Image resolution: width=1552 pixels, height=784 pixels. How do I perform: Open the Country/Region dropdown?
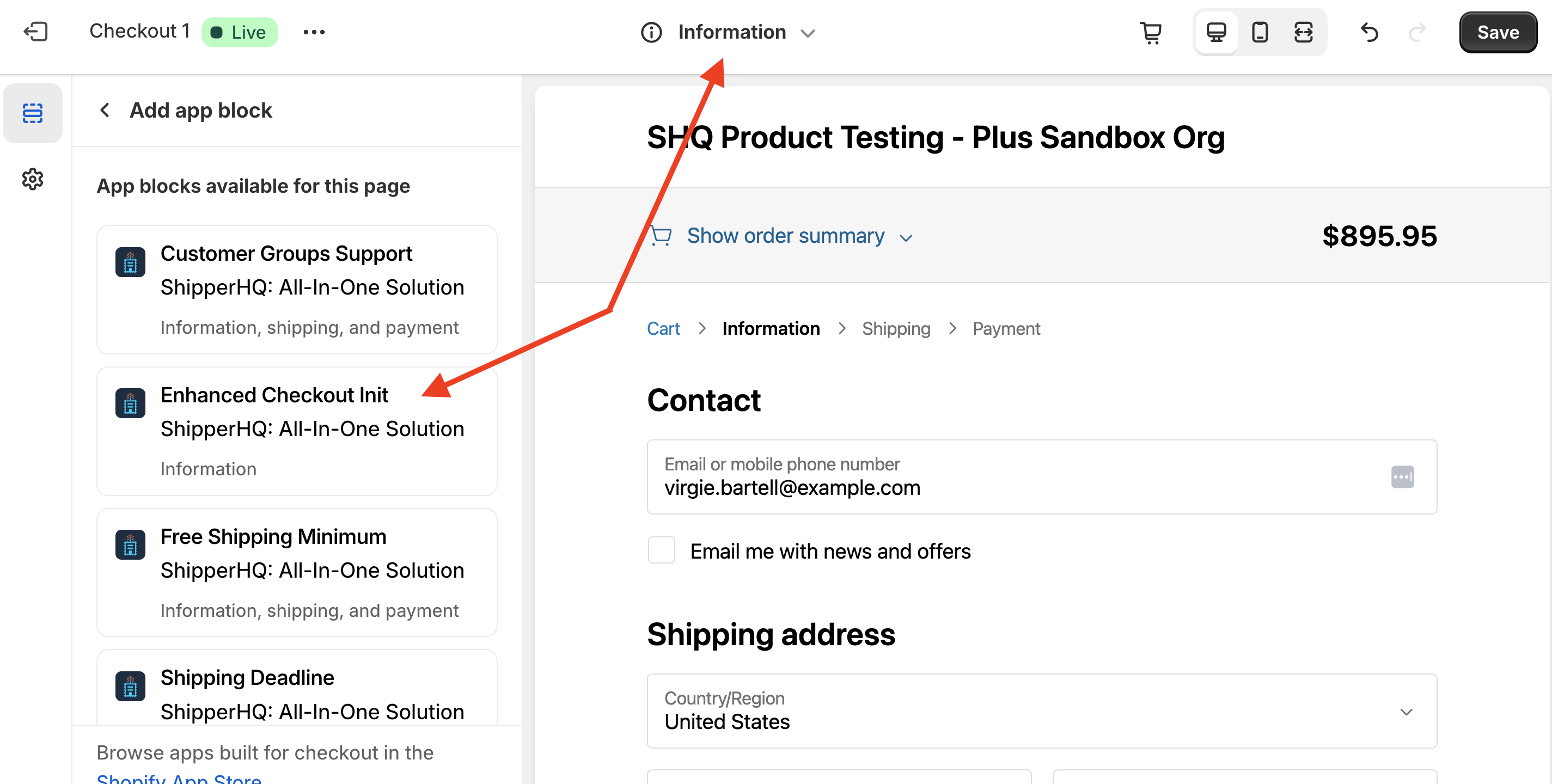(x=1041, y=710)
